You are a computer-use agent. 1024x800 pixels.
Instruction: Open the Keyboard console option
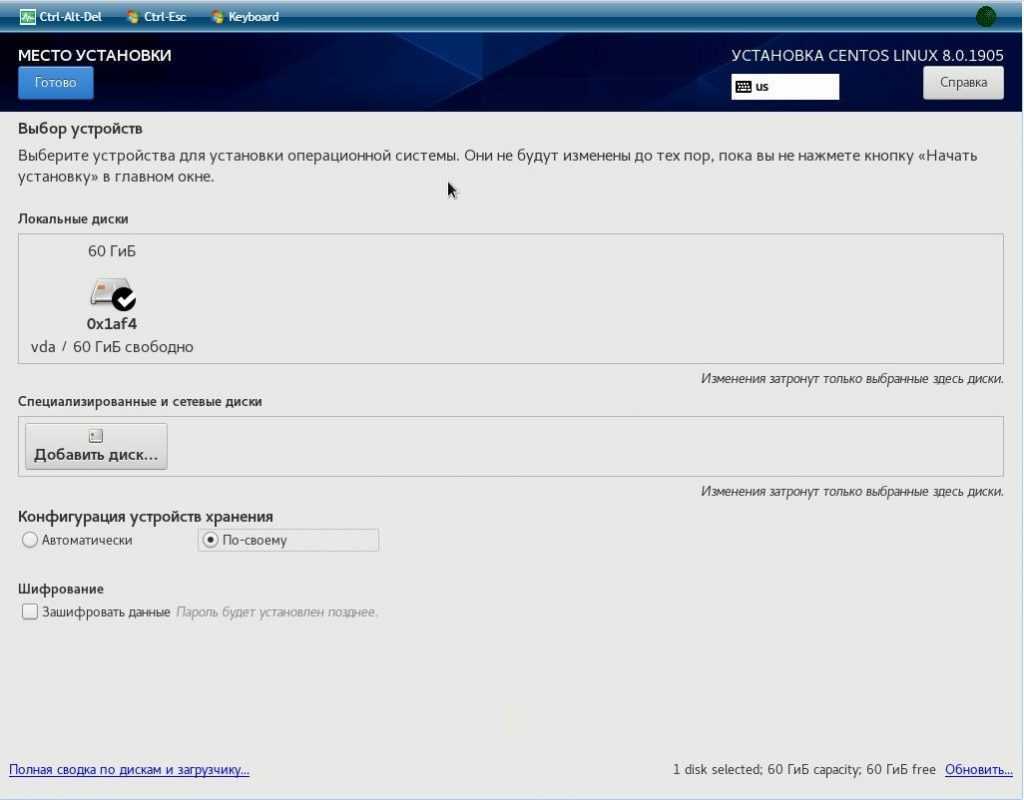(246, 17)
